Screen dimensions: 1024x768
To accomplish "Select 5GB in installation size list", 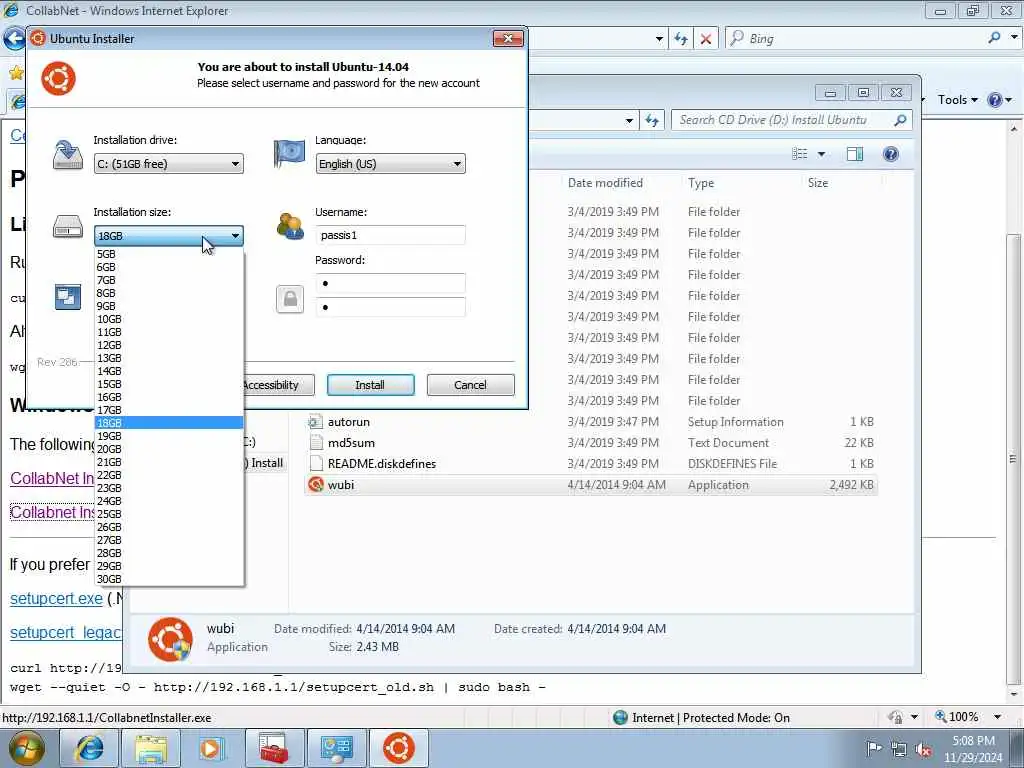I will (x=168, y=254).
